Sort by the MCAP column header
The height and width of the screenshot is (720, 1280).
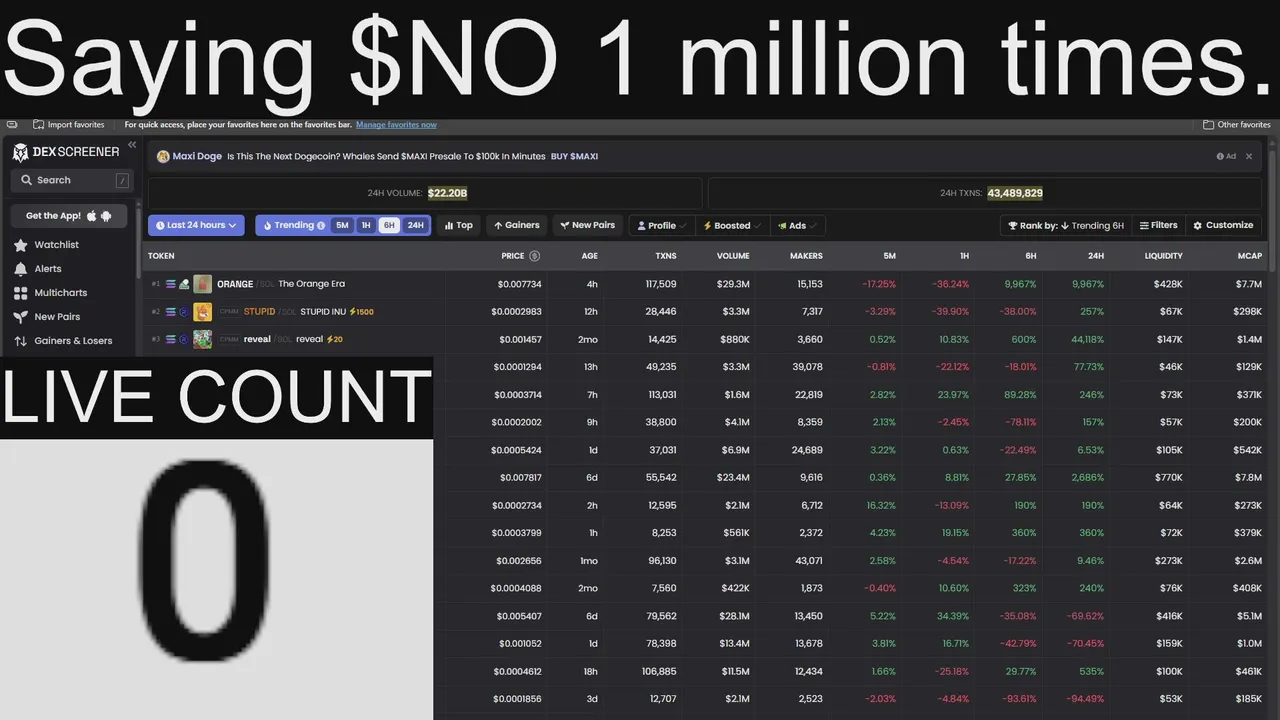coord(1250,256)
